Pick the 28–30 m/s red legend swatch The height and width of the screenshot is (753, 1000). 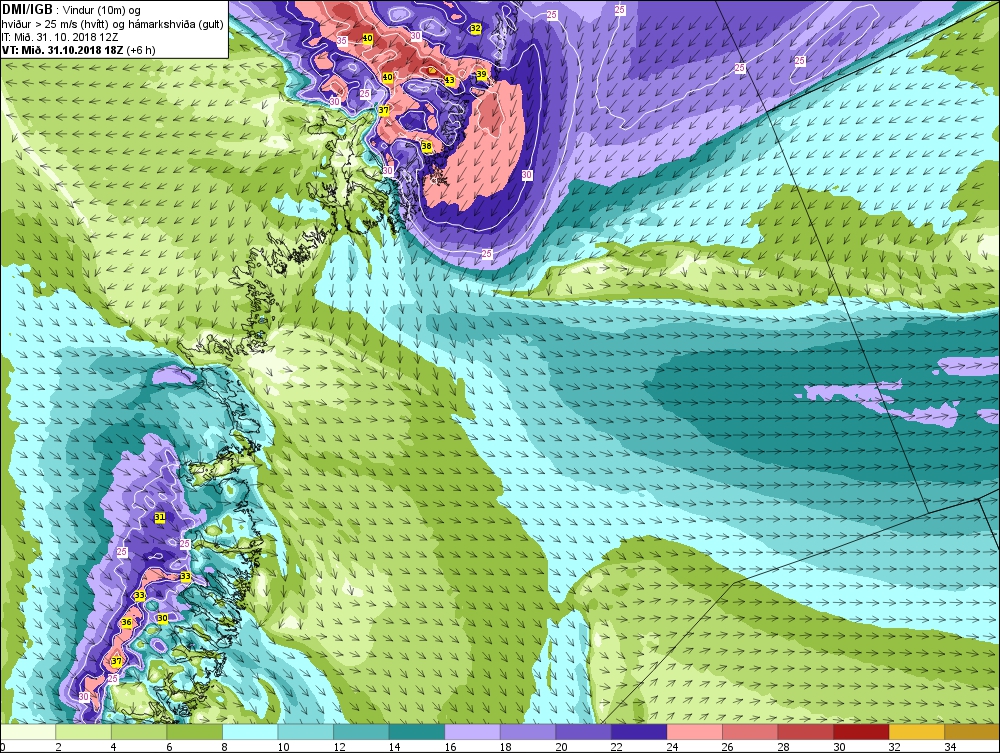pyautogui.click(x=805, y=731)
